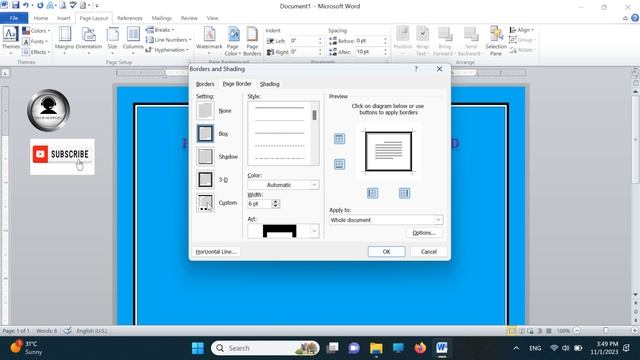Open the Themes gallery
The height and width of the screenshot is (360, 640).
coord(10,40)
